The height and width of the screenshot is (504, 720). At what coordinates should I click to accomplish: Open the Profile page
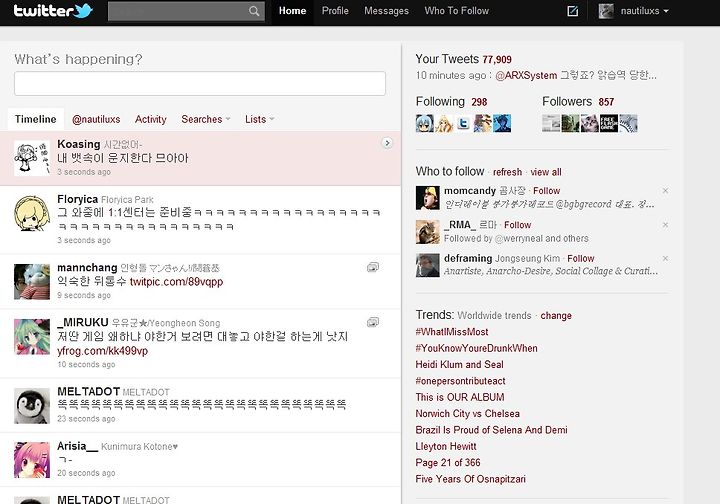click(x=335, y=11)
